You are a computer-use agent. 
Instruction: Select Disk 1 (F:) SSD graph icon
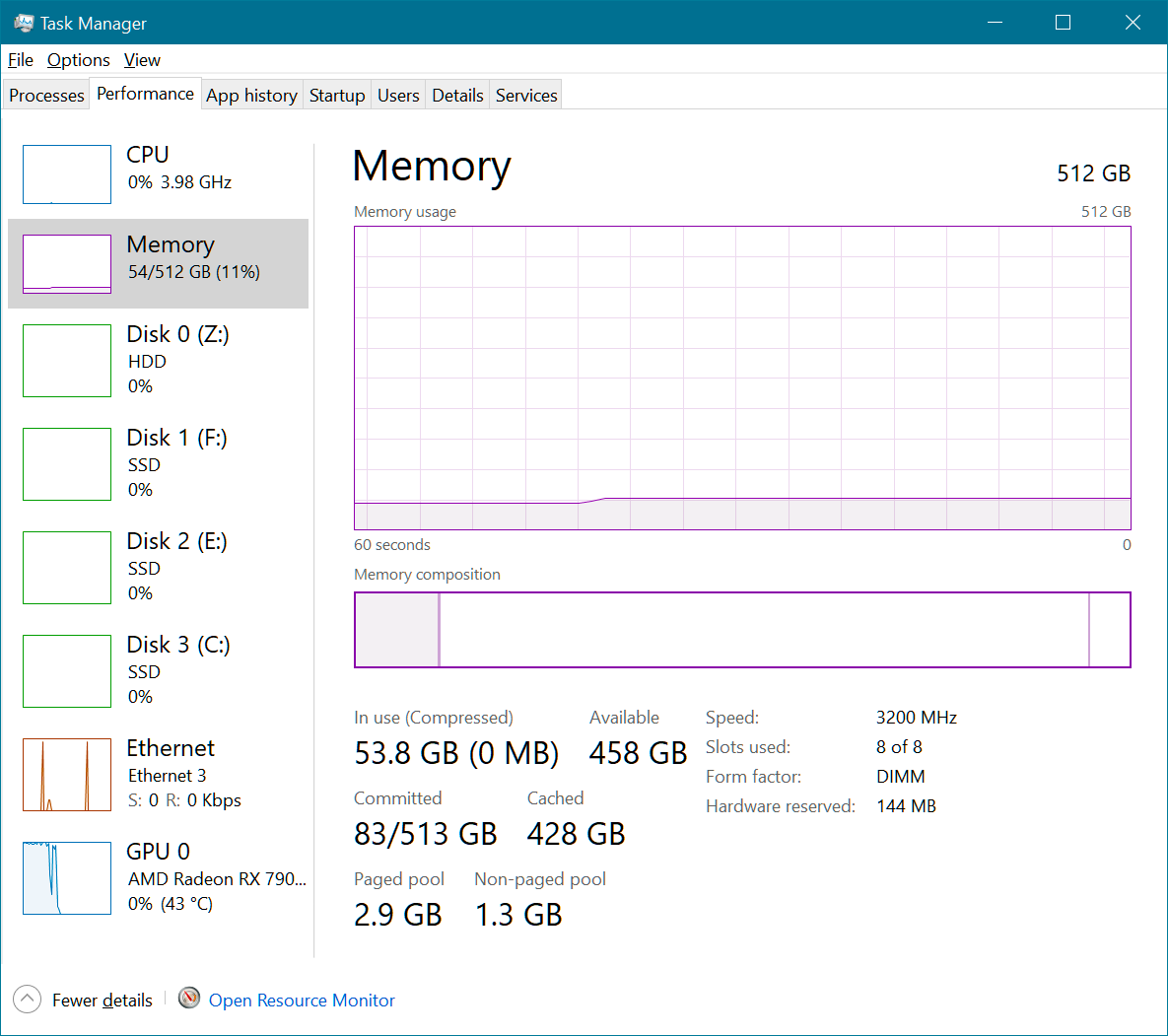coord(66,463)
